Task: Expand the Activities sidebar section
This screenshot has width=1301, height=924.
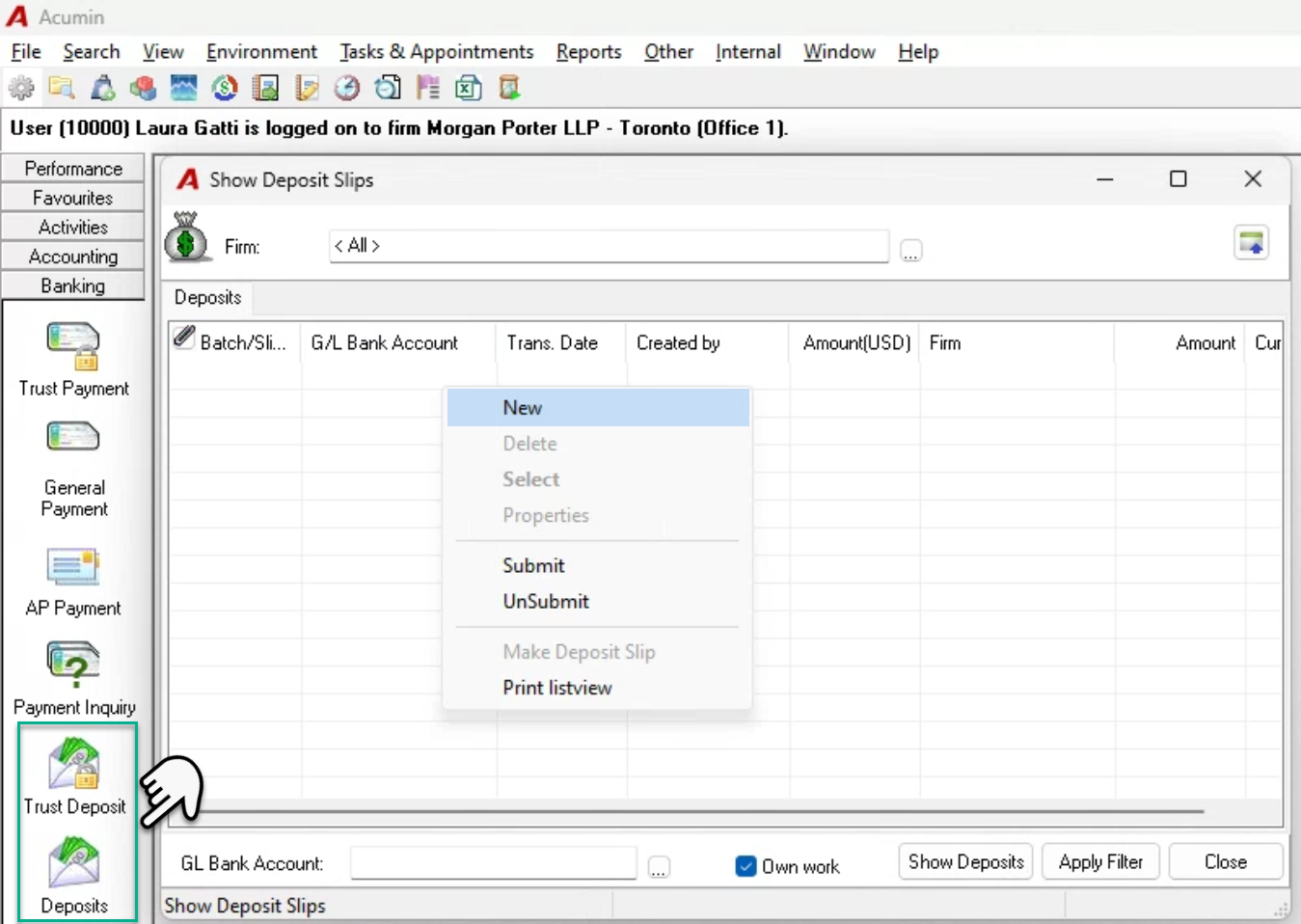Action: click(73, 227)
